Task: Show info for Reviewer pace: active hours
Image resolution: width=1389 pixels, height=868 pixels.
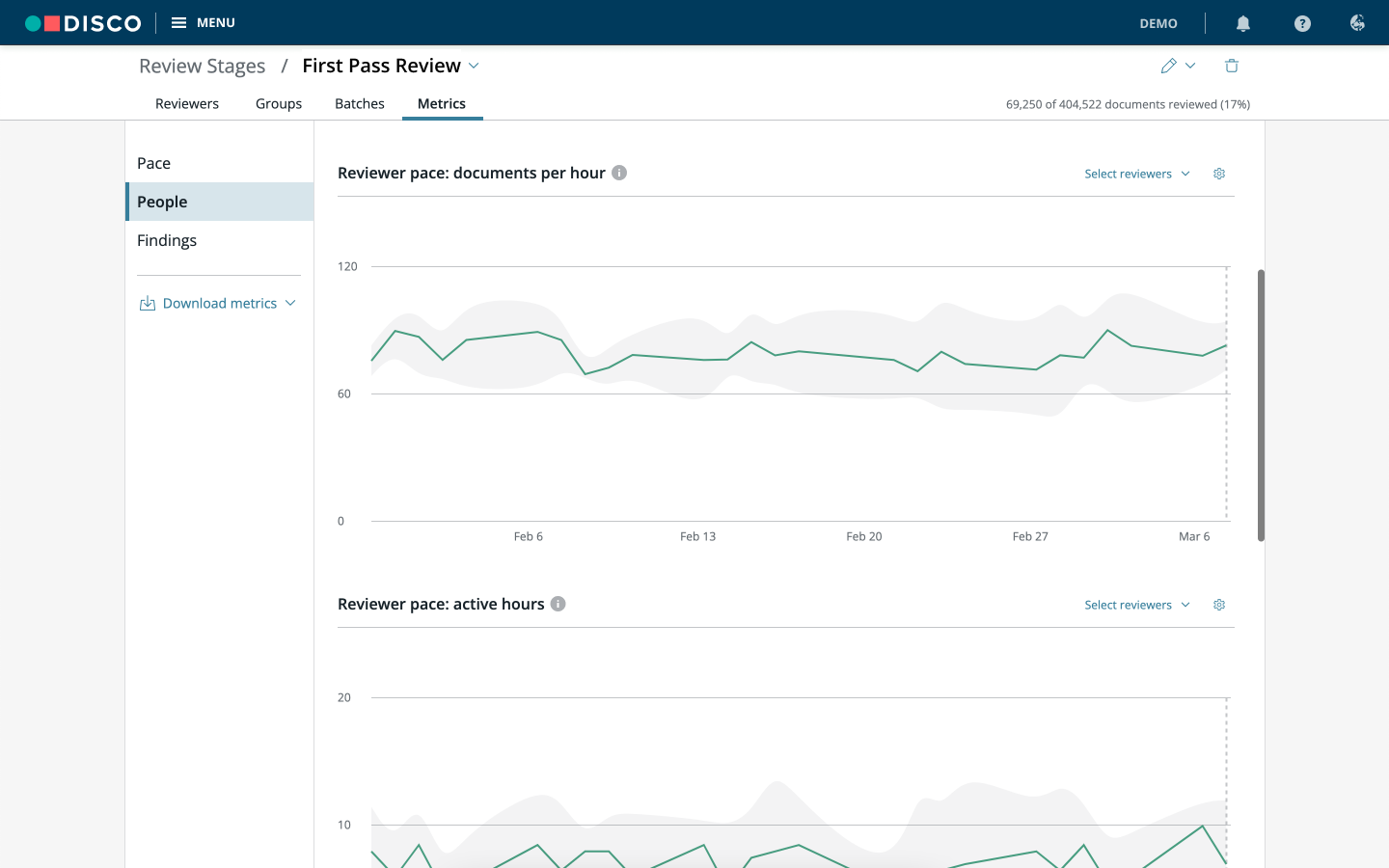Action: 558,604
